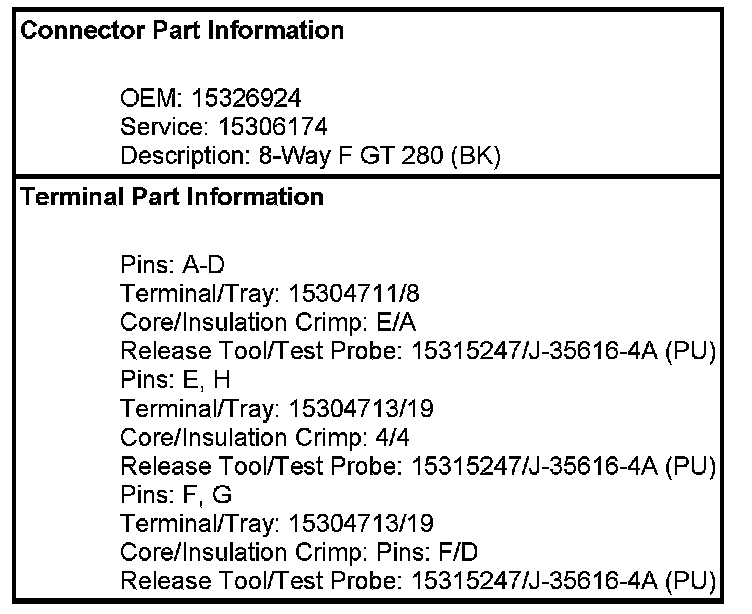Click the "Terminal Part Information" heading
Image resolution: width=752 pixels, height=614 pixels.
pyautogui.click(x=172, y=197)
